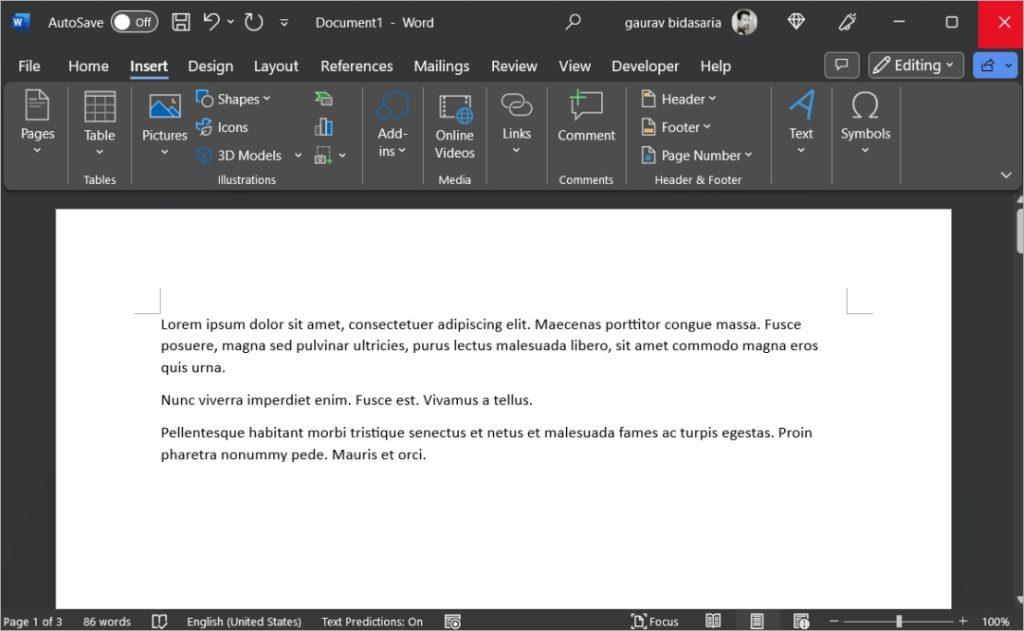The width and height of the screenshot is (1024, 631).
Task: Click the vertical scrollbar thumb
Action: (x=1019, y=231)
